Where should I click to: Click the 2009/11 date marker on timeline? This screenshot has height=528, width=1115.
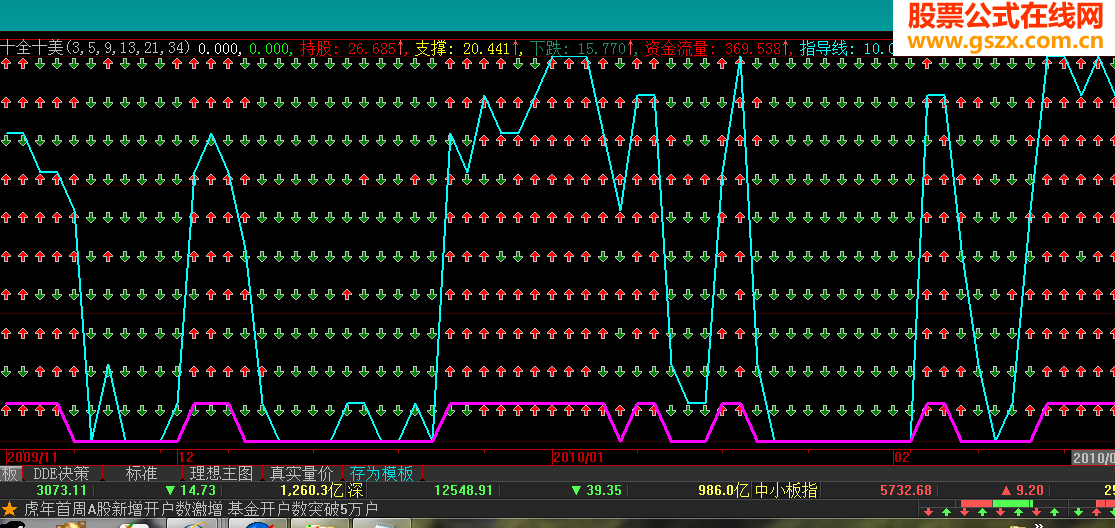(x=33, y=457)
